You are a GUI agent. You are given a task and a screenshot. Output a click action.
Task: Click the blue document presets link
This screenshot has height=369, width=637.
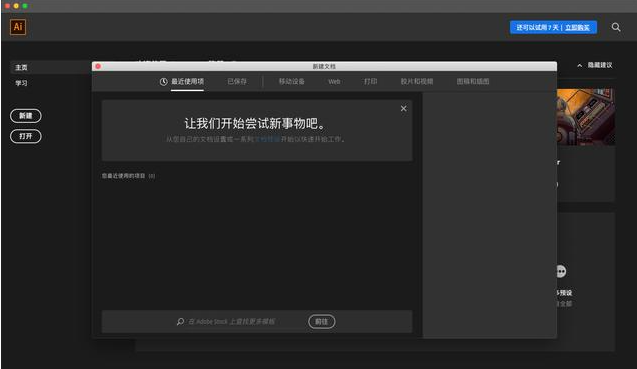267,139
